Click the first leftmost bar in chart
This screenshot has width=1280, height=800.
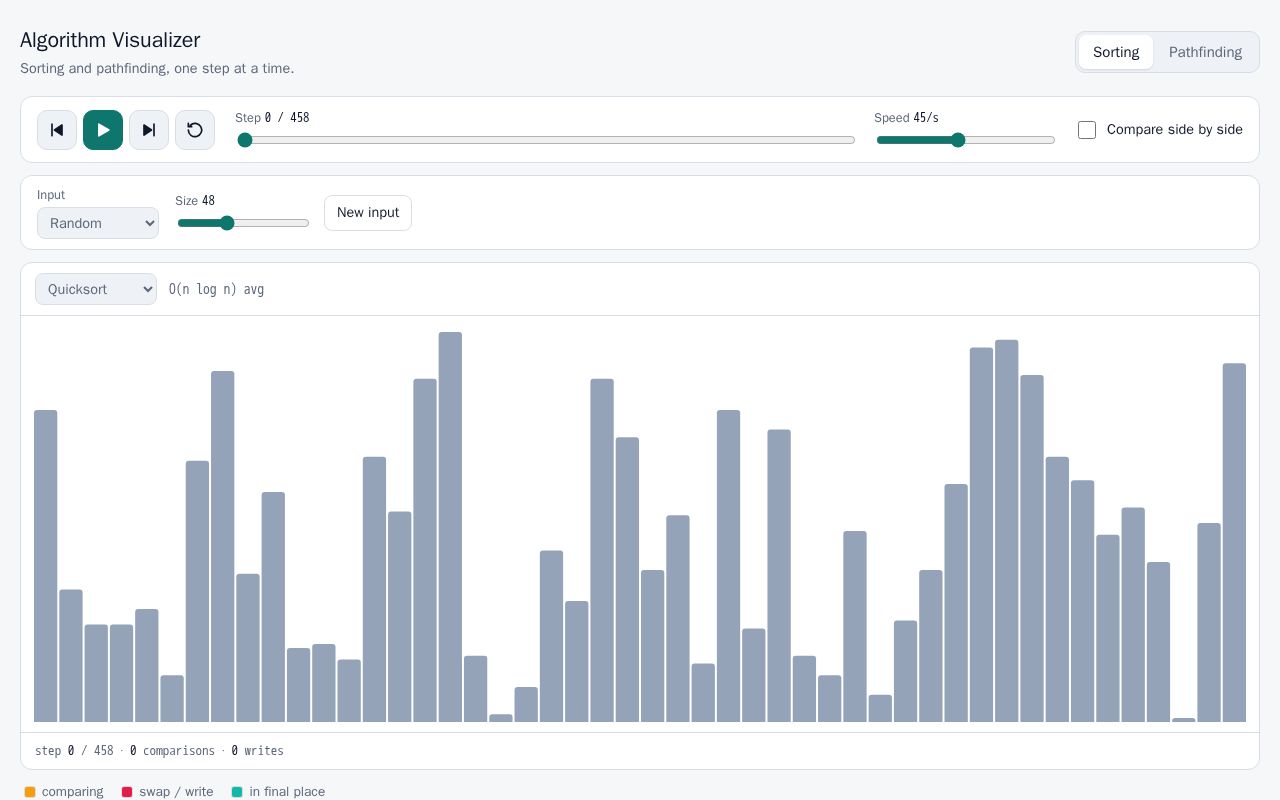[46, 566]
